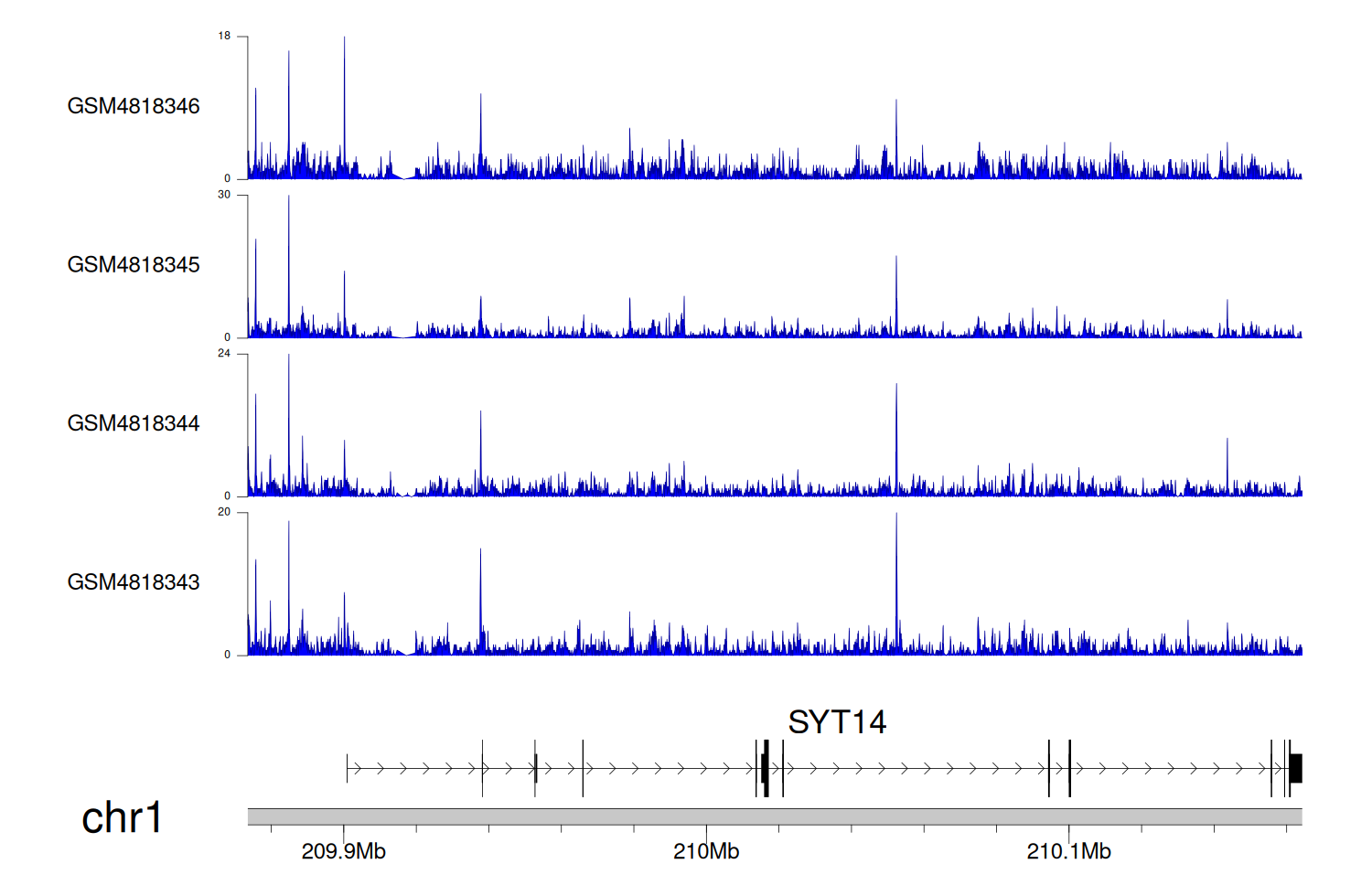Select the y-axis maximum value 24
Viewport: 1372px width, 896px height.
(224, 354)
